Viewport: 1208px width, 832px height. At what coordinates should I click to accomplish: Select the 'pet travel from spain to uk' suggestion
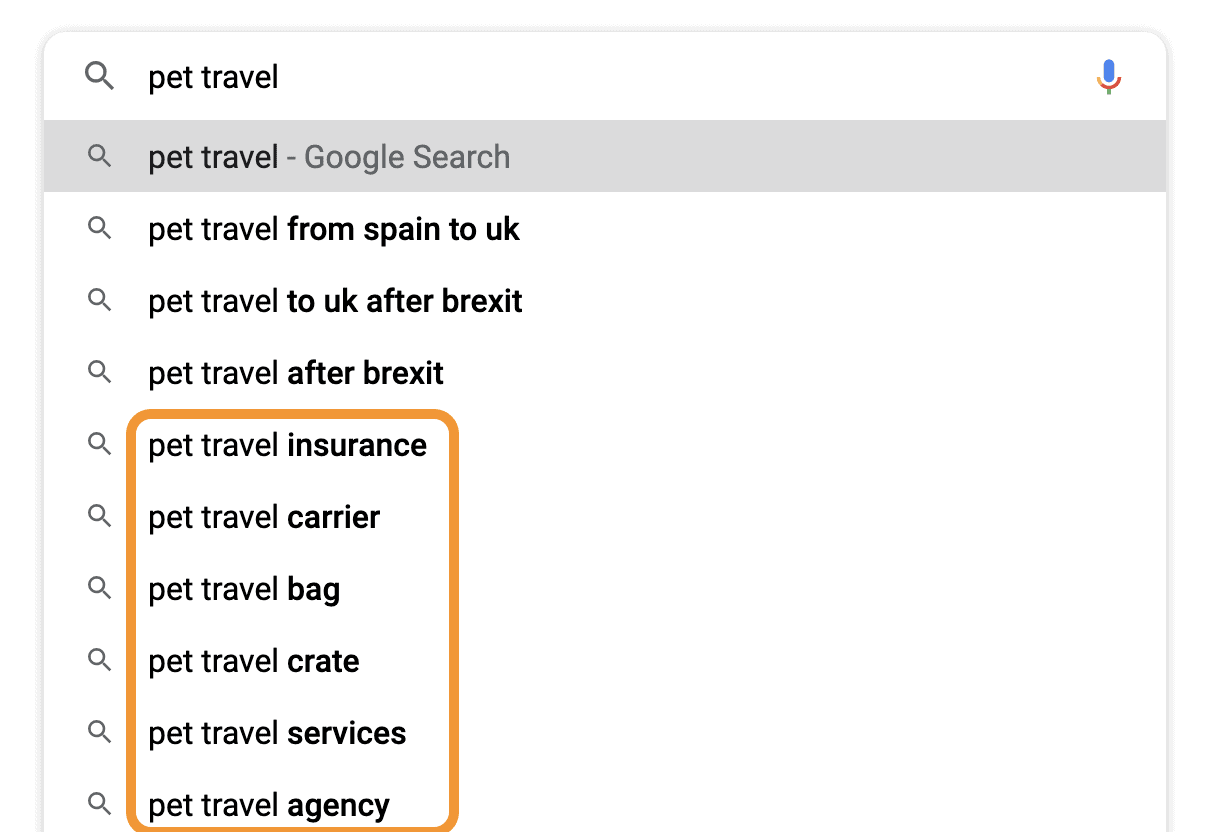(334, 229)
